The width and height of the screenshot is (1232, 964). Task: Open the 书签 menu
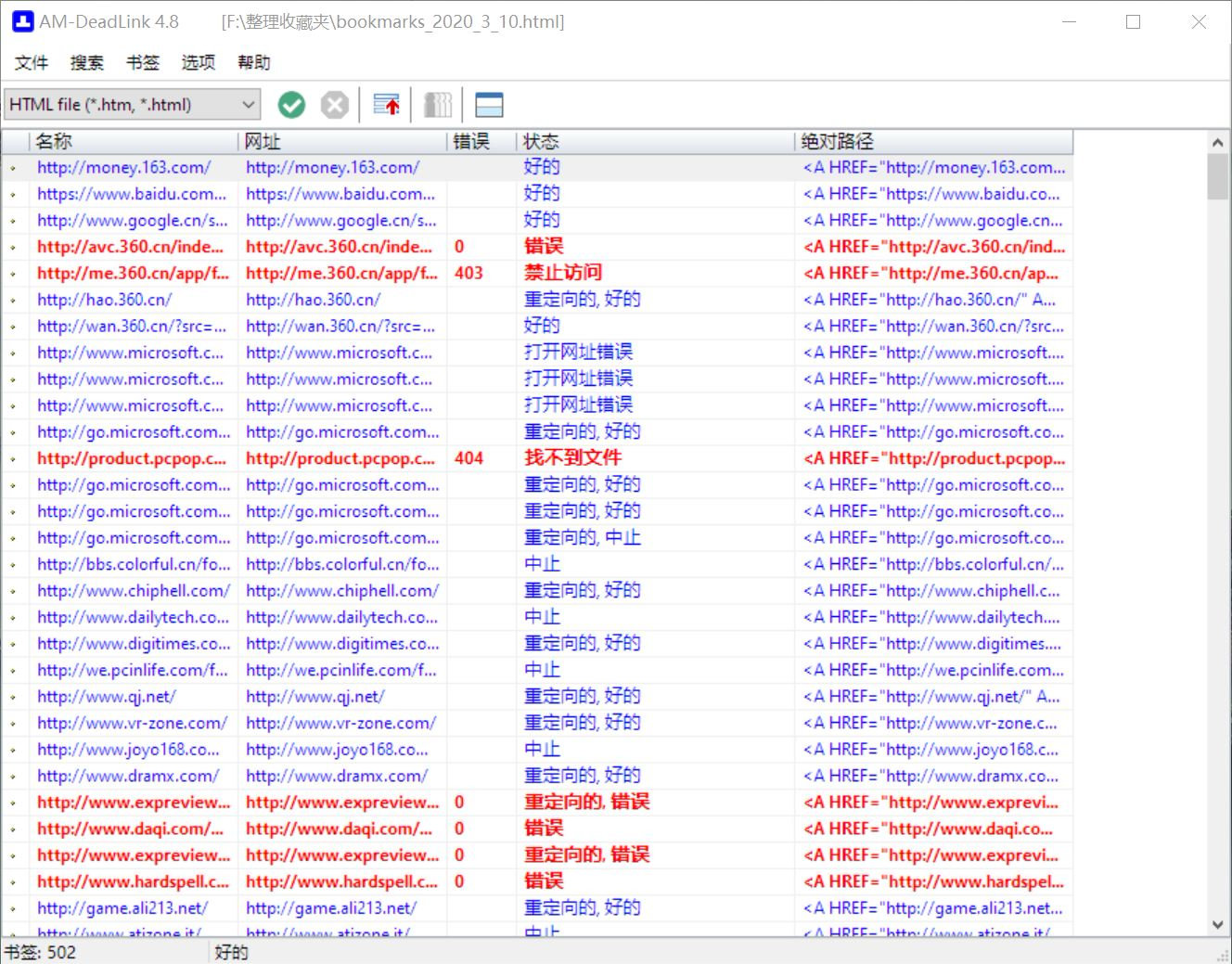[x=143, y=62]
